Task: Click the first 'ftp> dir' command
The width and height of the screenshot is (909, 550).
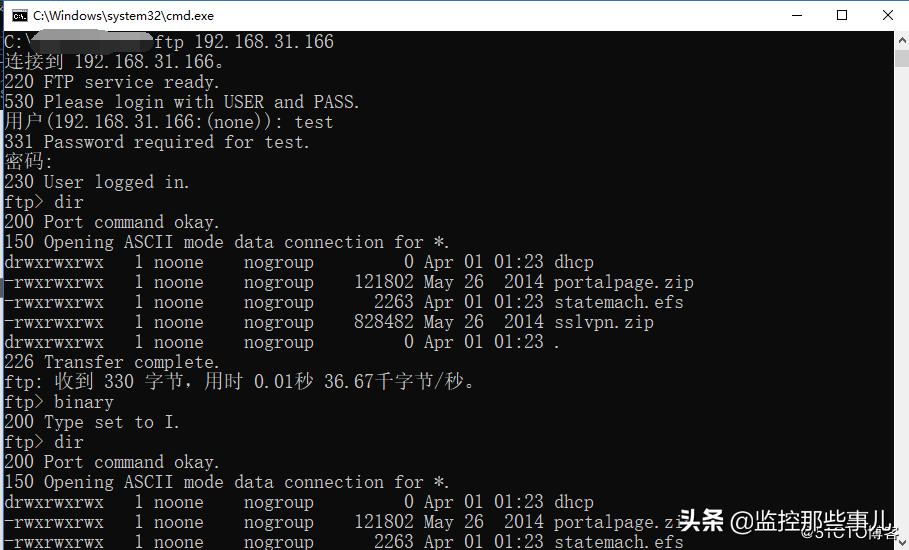Action: pyautogui.click(x=44, y=202)
